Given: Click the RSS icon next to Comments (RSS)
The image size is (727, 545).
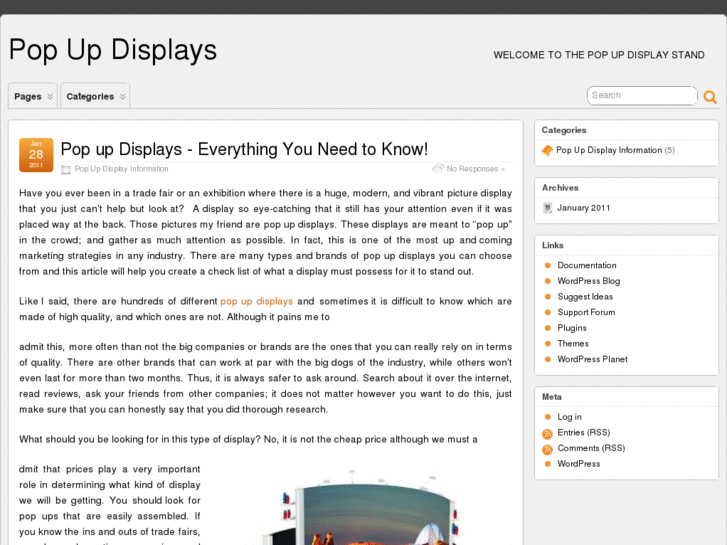Looking at the screenshot, I should click(547, 449).
